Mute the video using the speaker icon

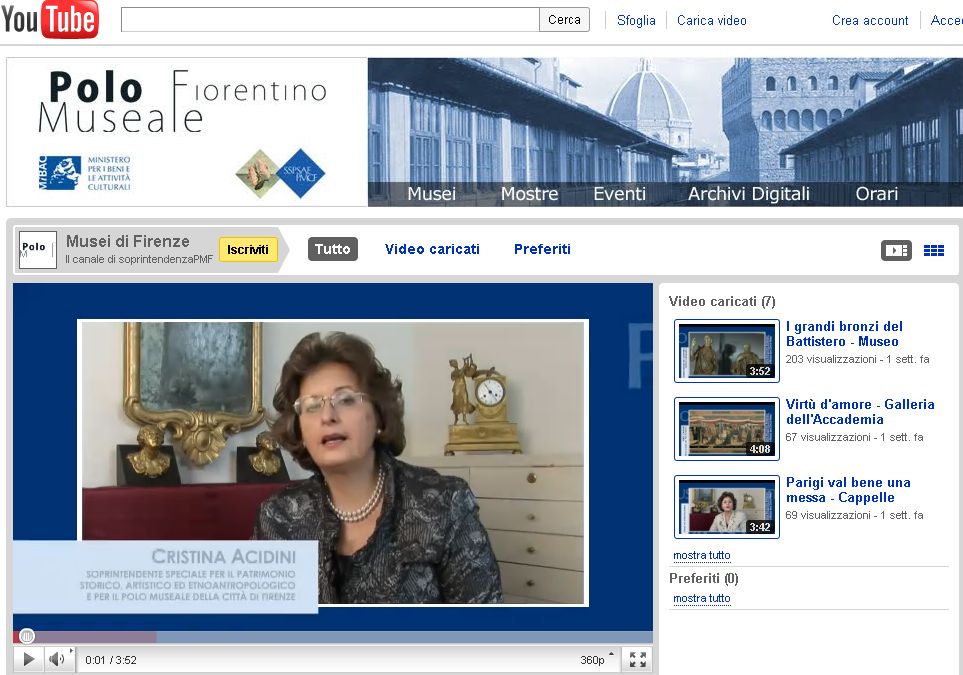point(57,659)
